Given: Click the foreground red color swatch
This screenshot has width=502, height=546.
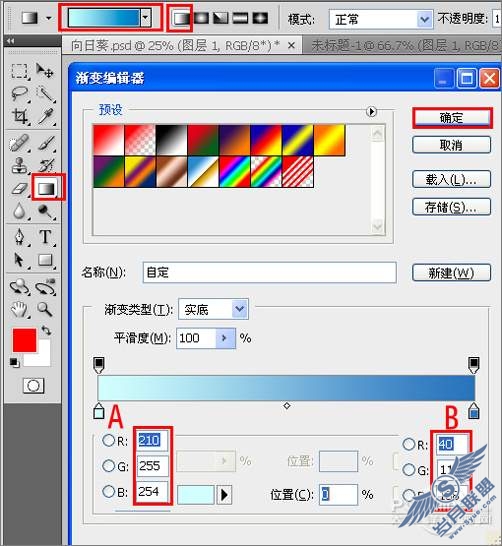Looking at the screenshot, I should pos(25,340).
